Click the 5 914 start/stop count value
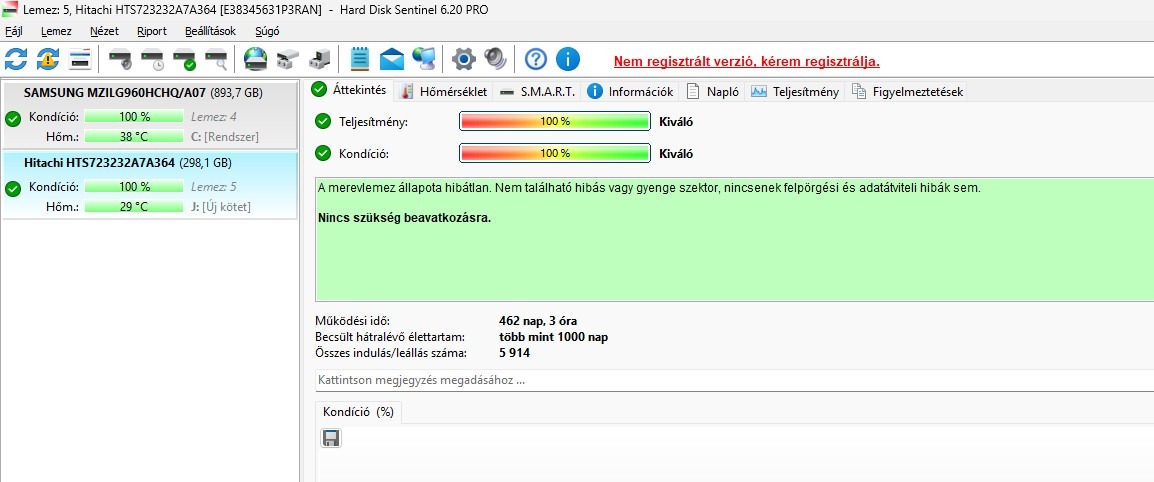The height and width of the screenshot is (482, 1154). pos(514,353)
